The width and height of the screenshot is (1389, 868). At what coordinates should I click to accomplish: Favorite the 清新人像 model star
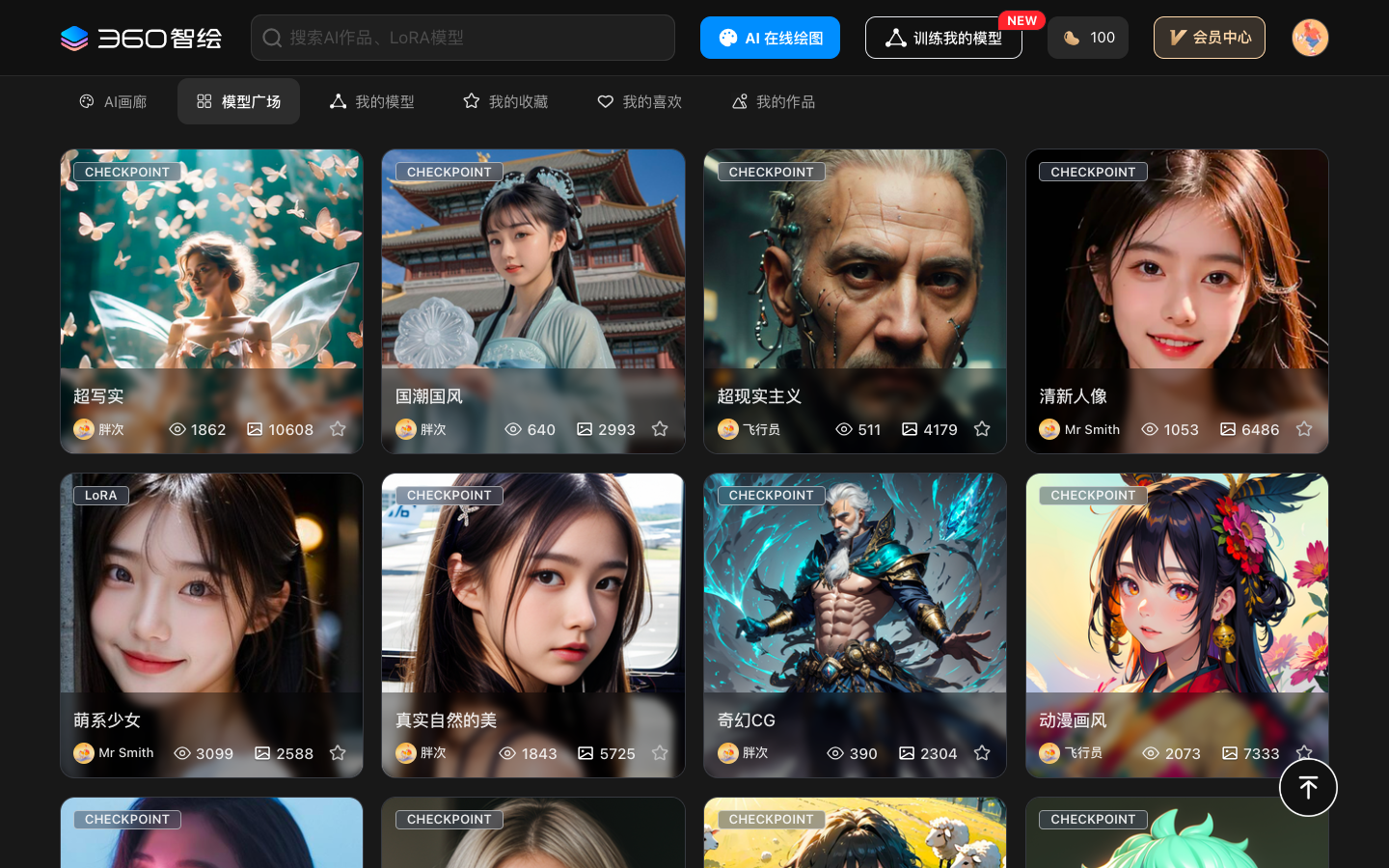click(x=1304, y=428)
